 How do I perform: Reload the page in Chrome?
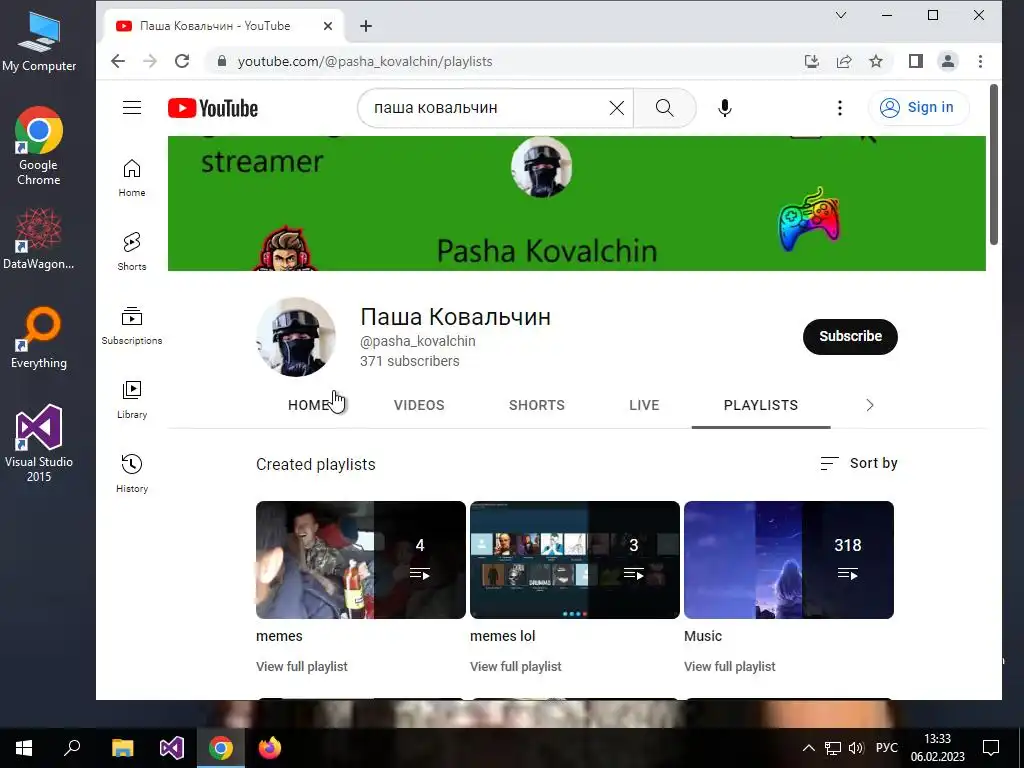(182, 61)
